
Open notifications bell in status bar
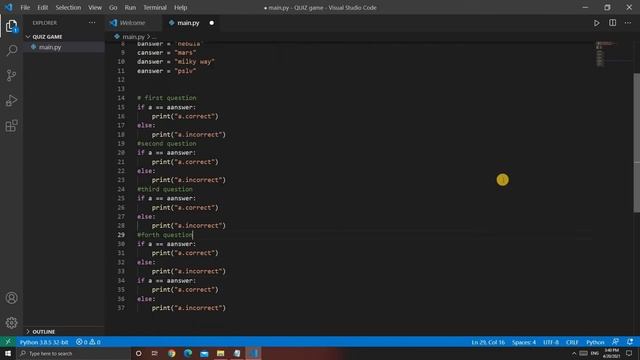click(x=630, y=342)
